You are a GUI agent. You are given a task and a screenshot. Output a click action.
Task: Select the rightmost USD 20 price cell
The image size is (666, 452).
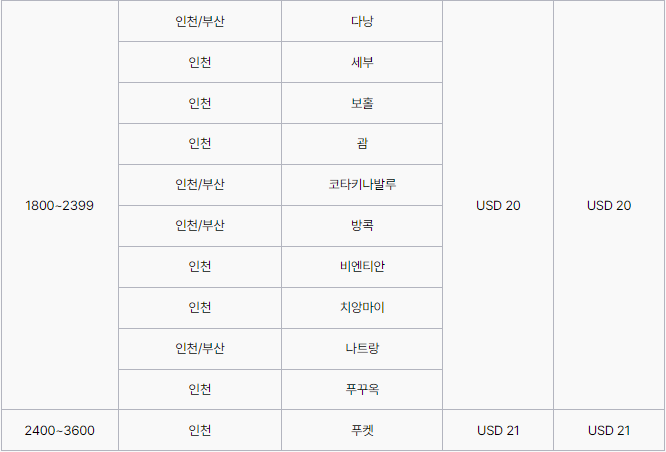click(x=609, y=206)
